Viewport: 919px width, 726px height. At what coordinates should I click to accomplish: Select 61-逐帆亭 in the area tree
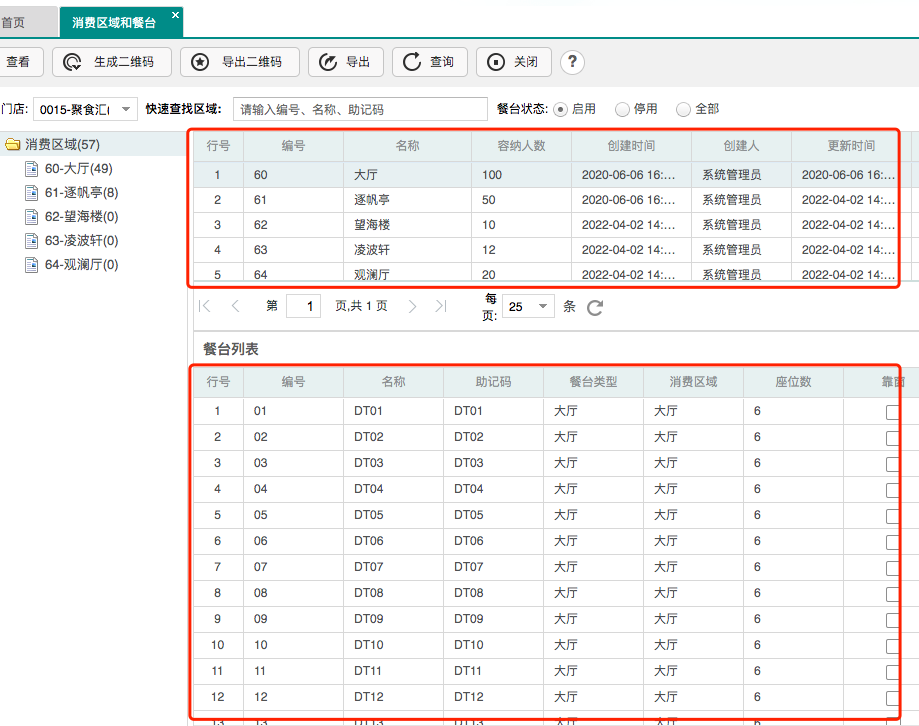tap(81, 193)
